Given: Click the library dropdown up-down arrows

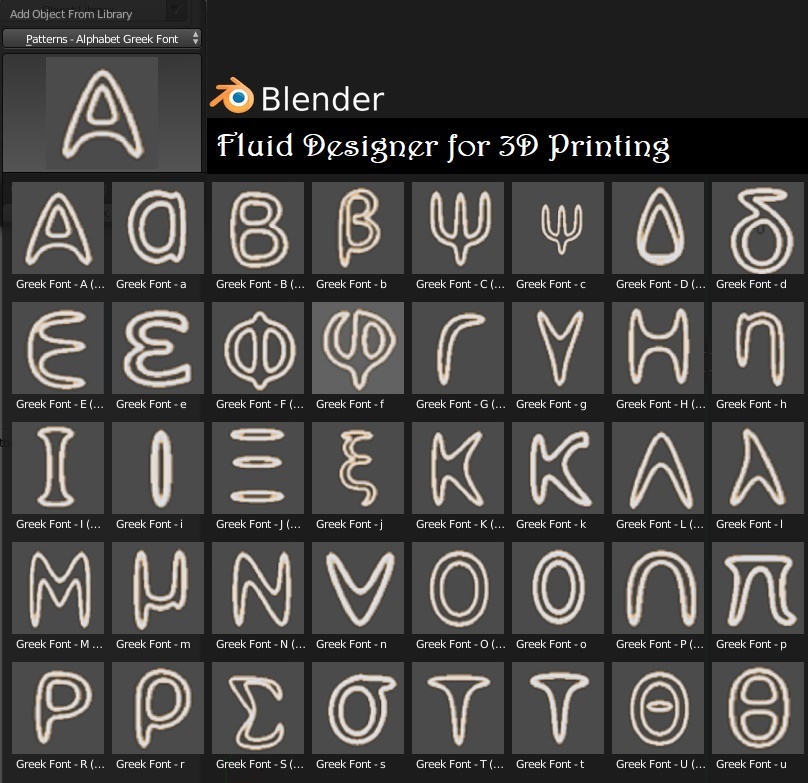Looking at the screenshot, I should (195, 39).
